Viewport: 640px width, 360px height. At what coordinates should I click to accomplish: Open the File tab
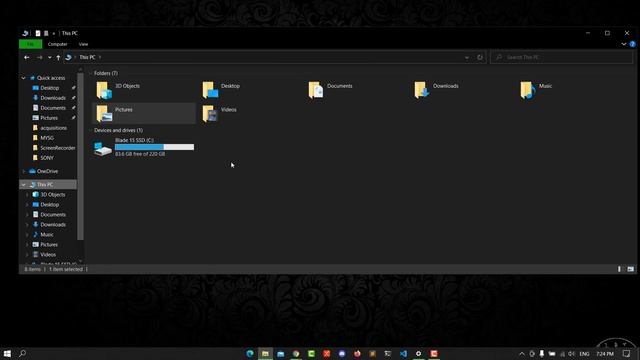30,44
